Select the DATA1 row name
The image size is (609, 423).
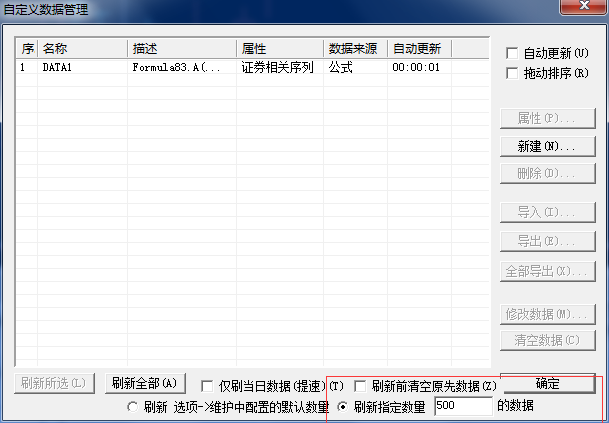[x=57, y=68]
